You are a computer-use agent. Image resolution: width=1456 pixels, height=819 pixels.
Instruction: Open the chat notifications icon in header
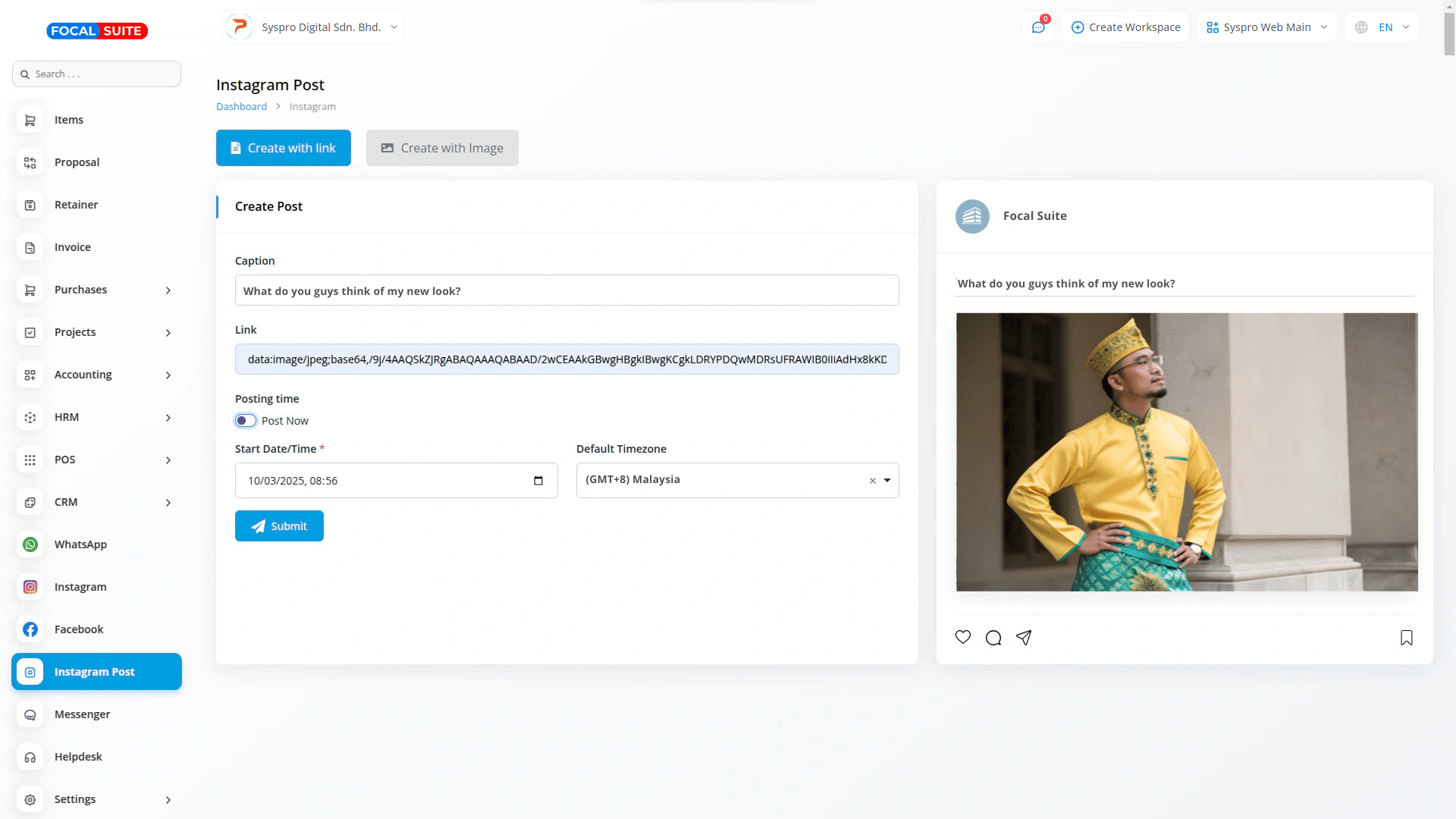[x=1038, y=27]
